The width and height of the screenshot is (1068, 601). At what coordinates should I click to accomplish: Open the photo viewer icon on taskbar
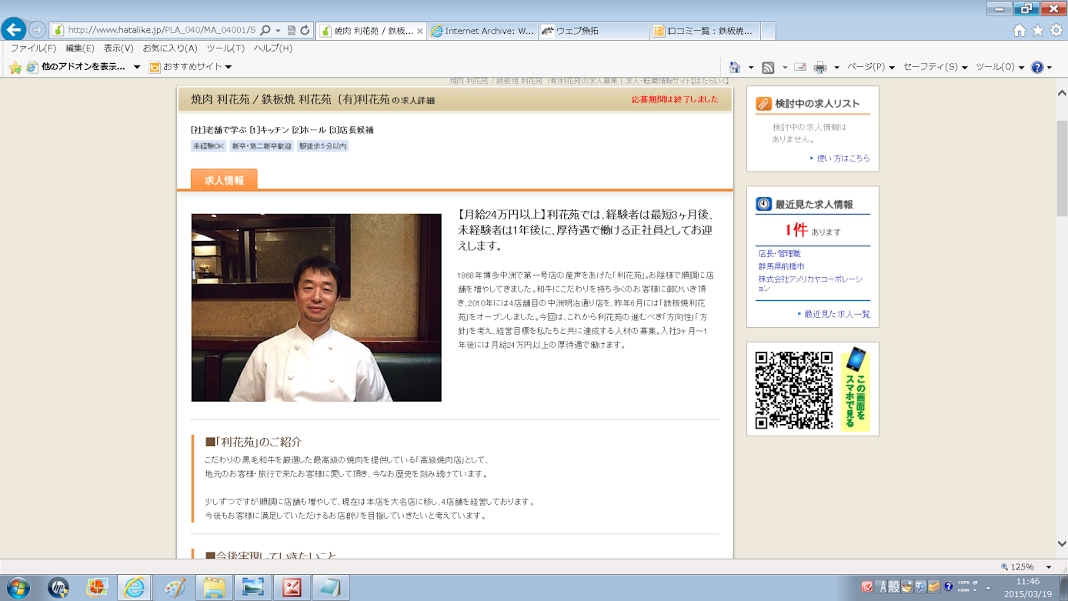pyautogui.click(x=253, y=587)
